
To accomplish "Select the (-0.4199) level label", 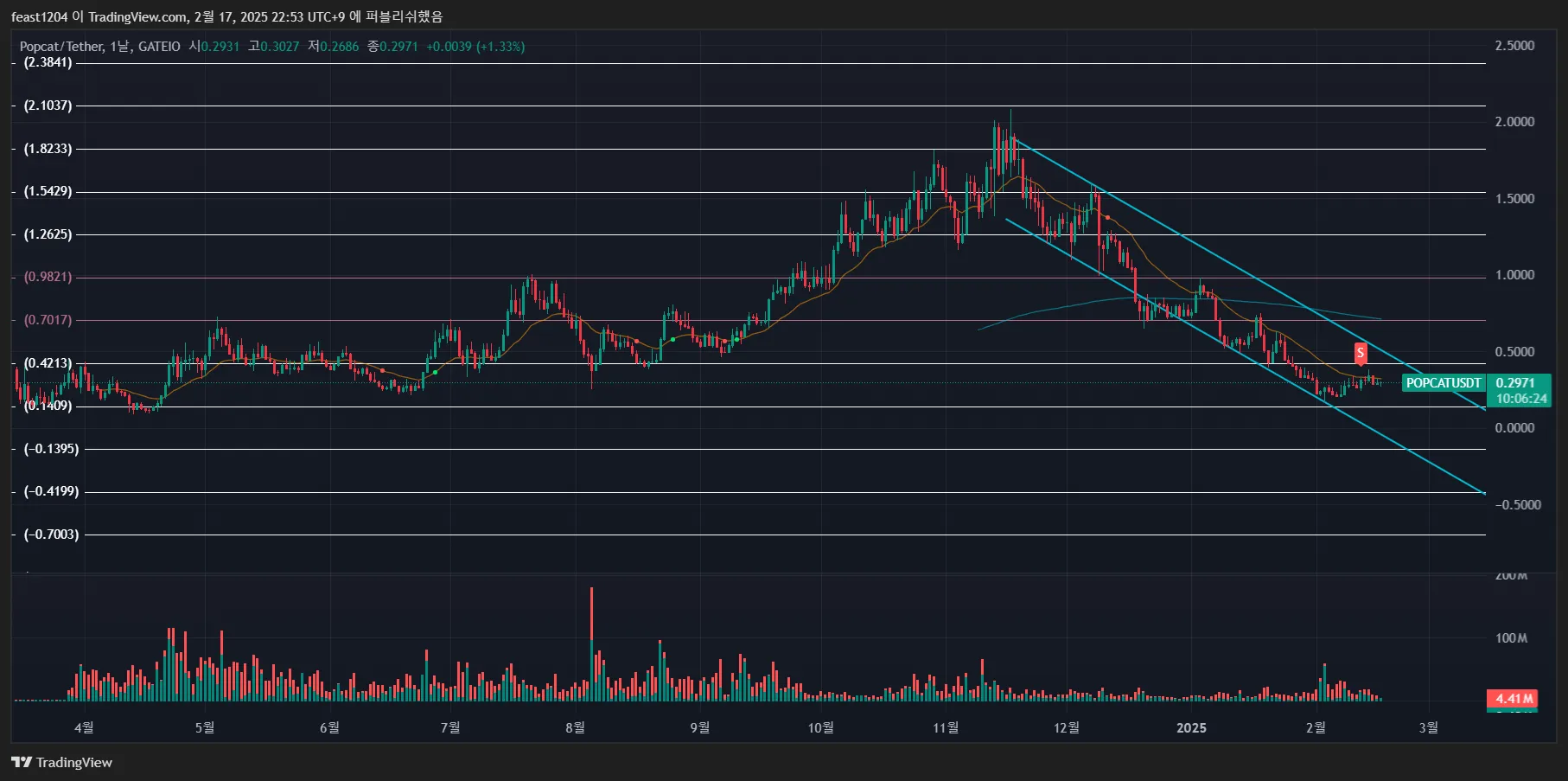I will tap(51, 491).
